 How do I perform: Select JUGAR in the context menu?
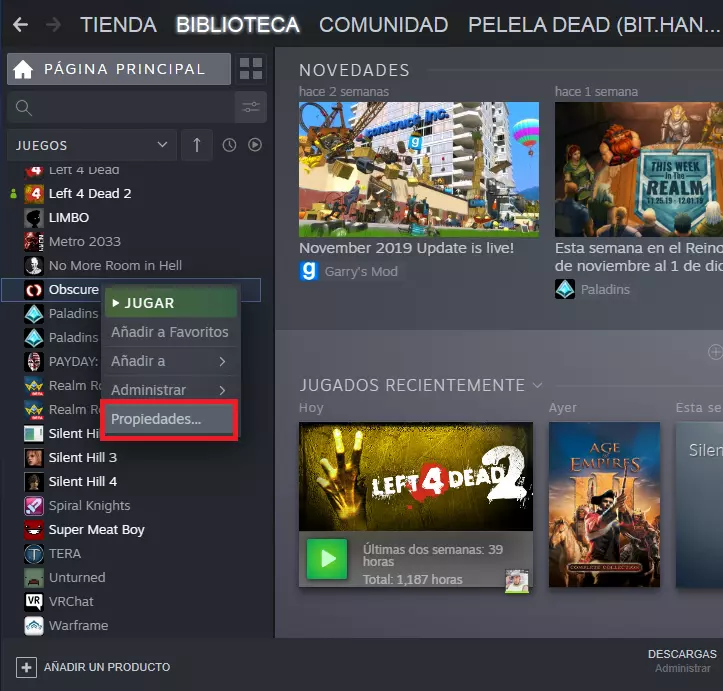coord(171,303)
